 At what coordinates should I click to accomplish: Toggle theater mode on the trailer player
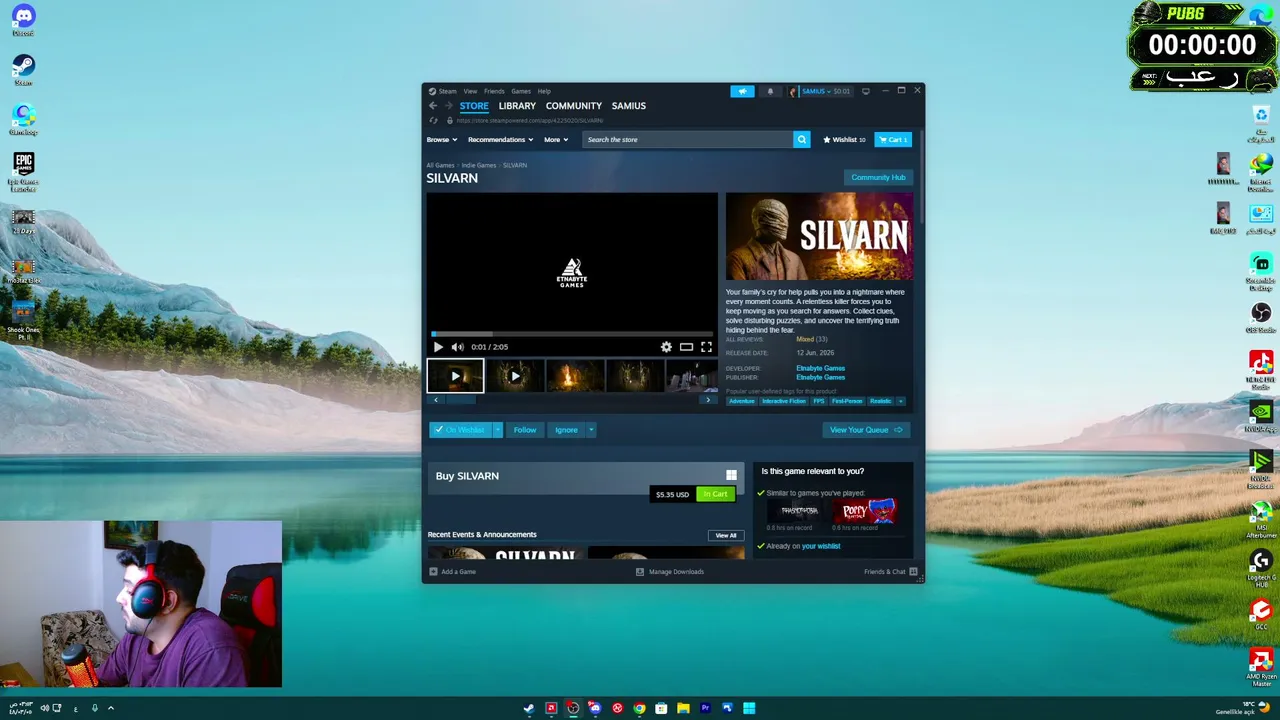686,347
